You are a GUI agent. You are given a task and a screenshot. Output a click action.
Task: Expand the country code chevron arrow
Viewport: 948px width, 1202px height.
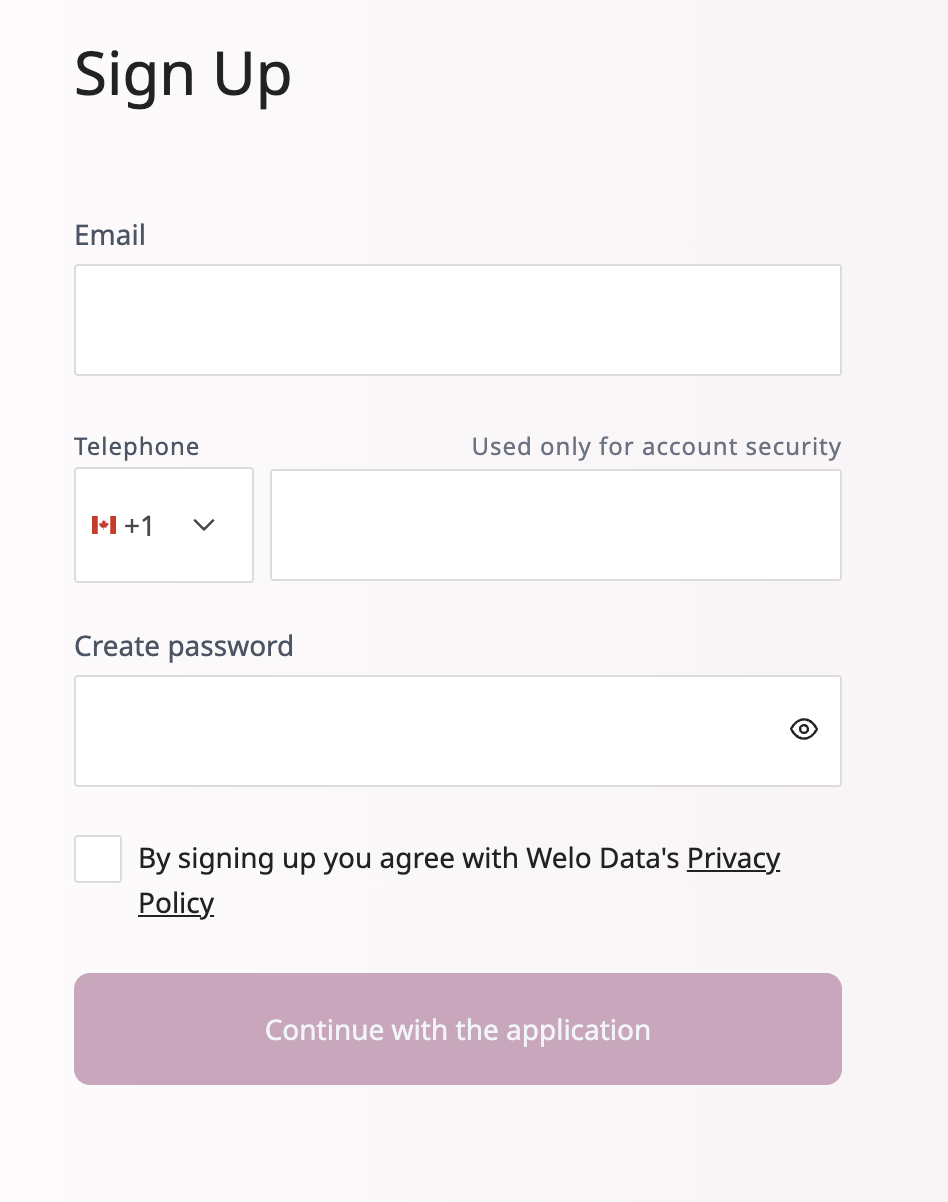click(x=204, y=525)
